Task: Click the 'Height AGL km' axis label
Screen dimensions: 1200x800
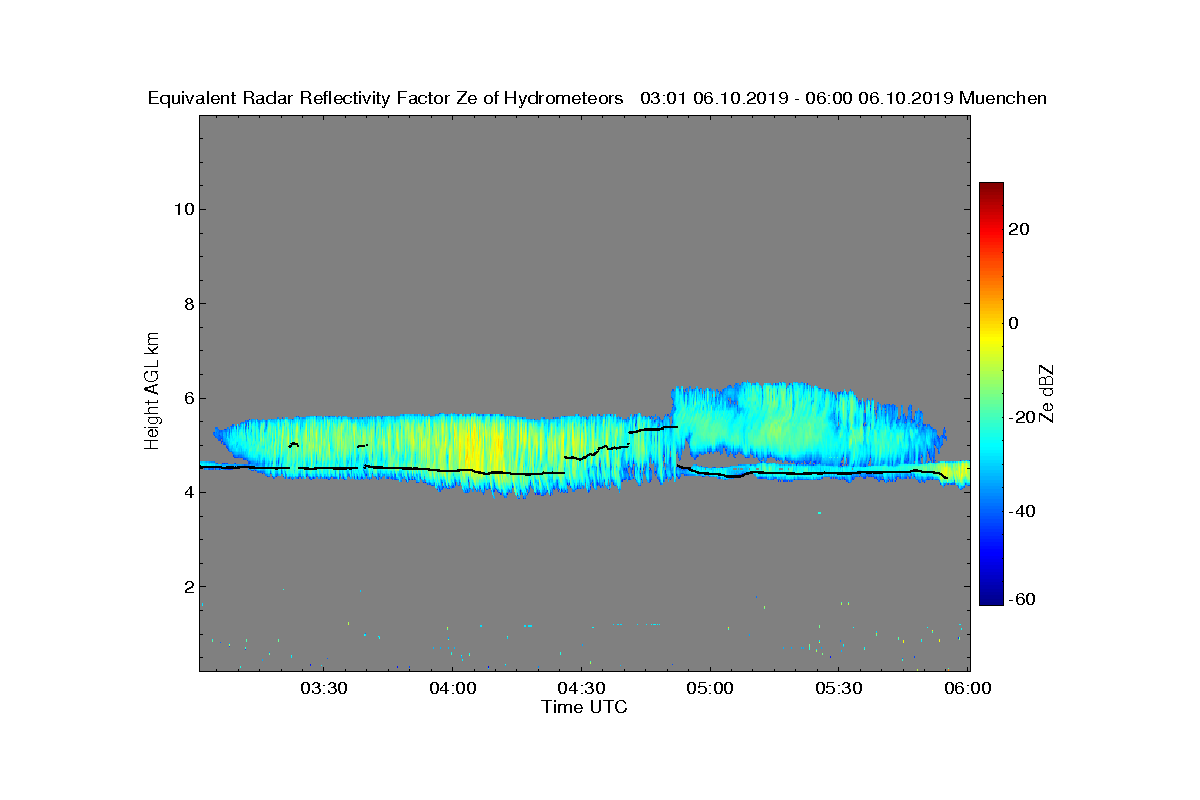Action: [x=152, y=392]
